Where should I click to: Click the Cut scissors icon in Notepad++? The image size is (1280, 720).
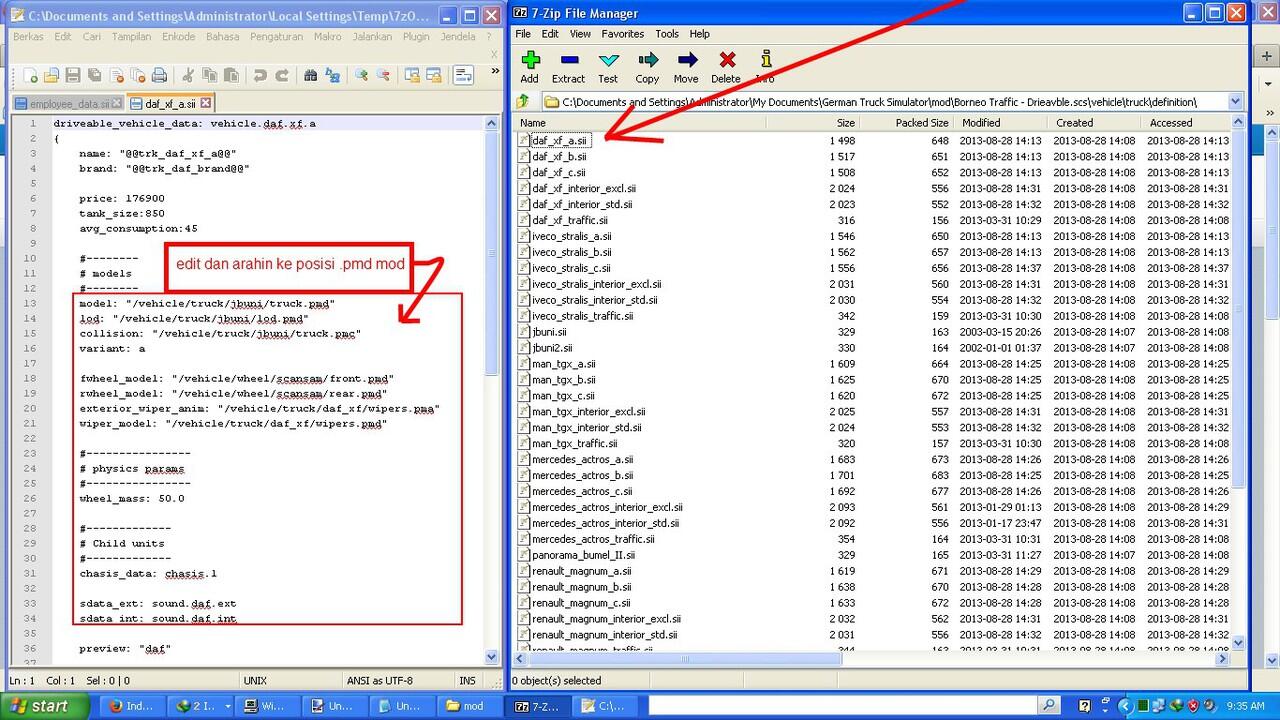click(x=186, y=75)
